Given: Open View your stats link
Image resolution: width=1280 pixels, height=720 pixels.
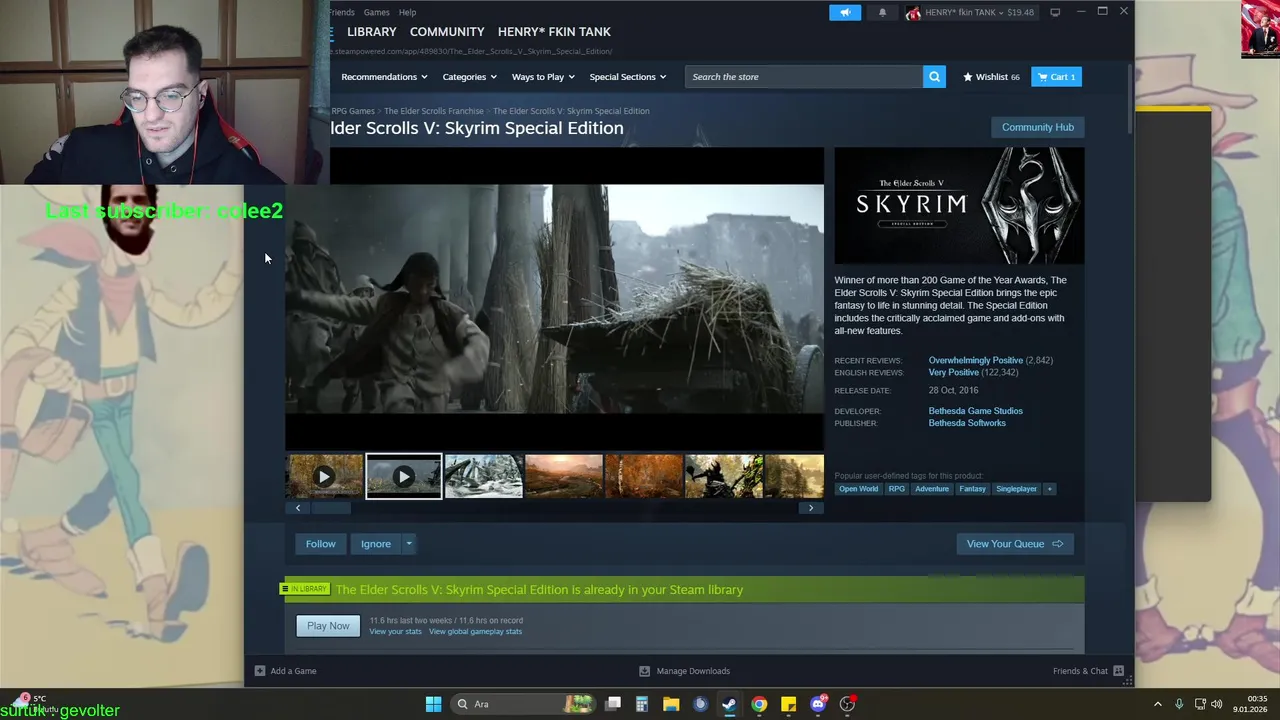Looking at the screenshot, I should 395,632.
